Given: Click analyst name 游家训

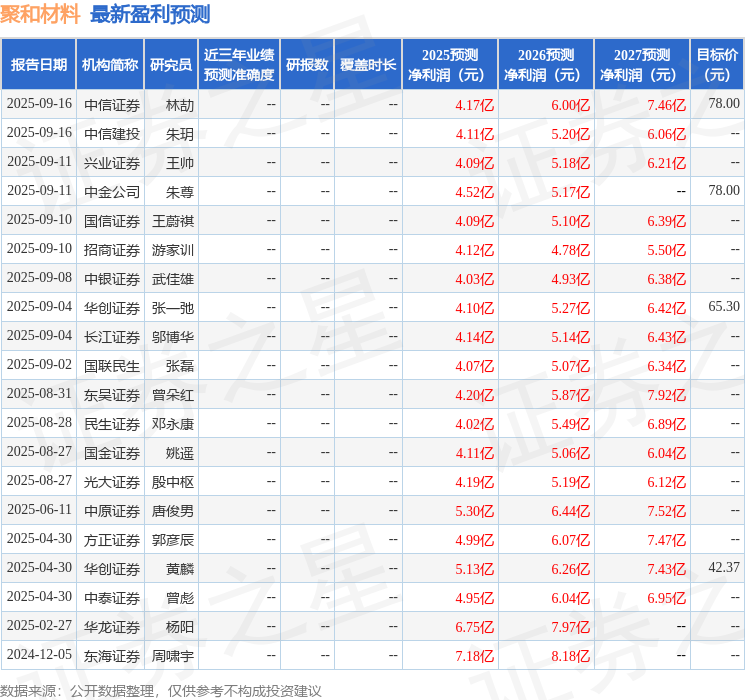Looking at the screenshot, I should [x=173, y=250].
